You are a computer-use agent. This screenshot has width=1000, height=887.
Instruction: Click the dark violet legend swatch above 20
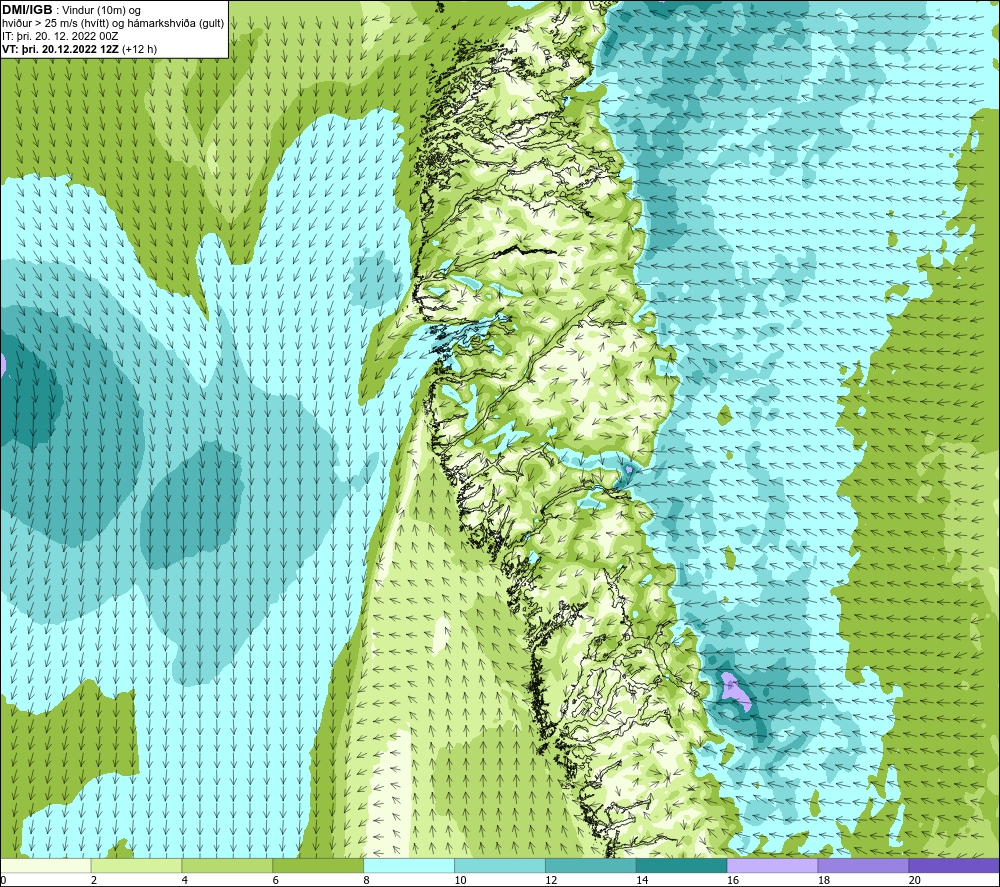[x=953, y=866]
